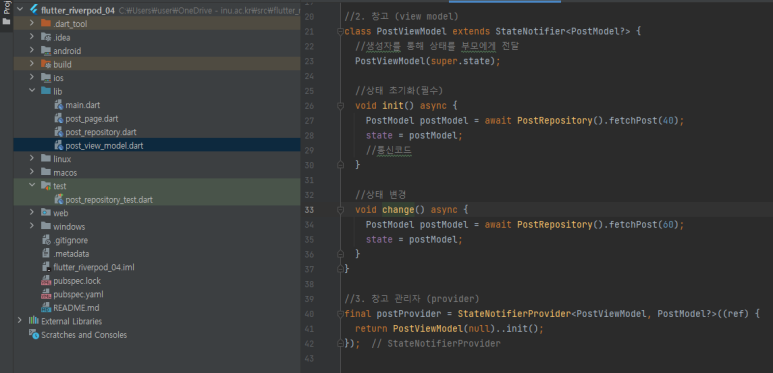Click Scratches and Consoles icon
This screenshot has height=373, width=773.
tap(34, 334)
